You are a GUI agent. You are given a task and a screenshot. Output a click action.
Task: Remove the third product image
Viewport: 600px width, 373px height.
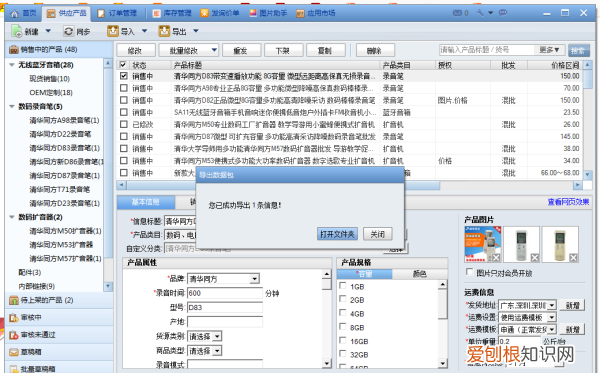click(573, 258)
